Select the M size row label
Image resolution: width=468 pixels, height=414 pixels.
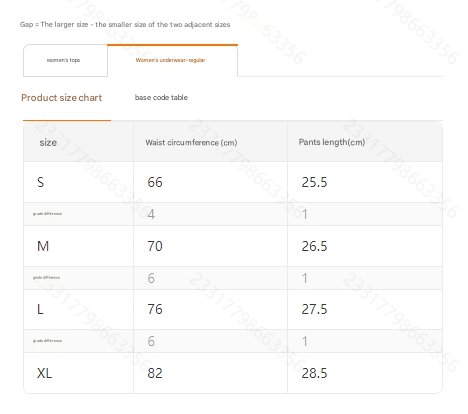point(43,246)
